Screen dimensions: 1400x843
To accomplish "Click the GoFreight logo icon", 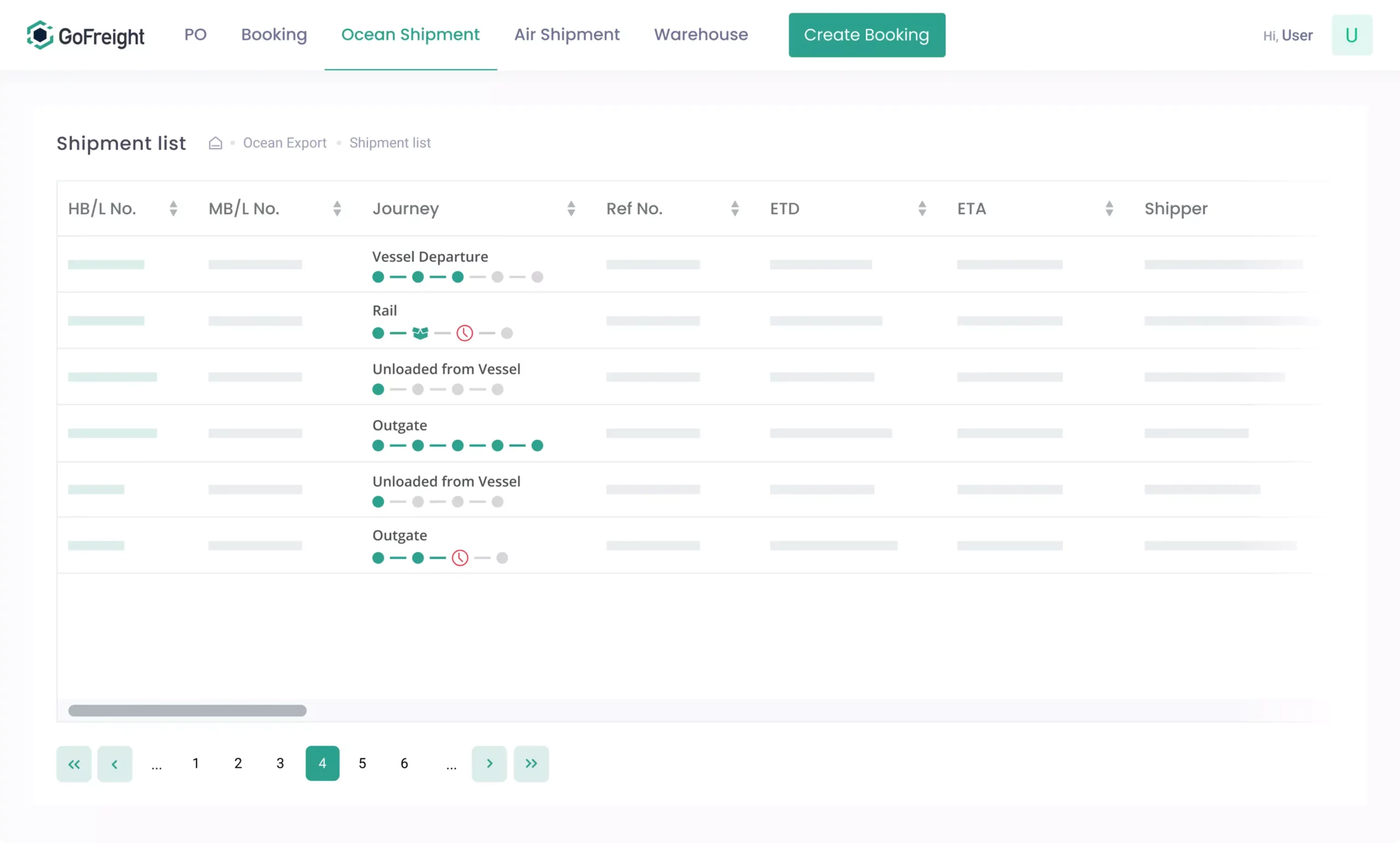I will click(40, 35).
